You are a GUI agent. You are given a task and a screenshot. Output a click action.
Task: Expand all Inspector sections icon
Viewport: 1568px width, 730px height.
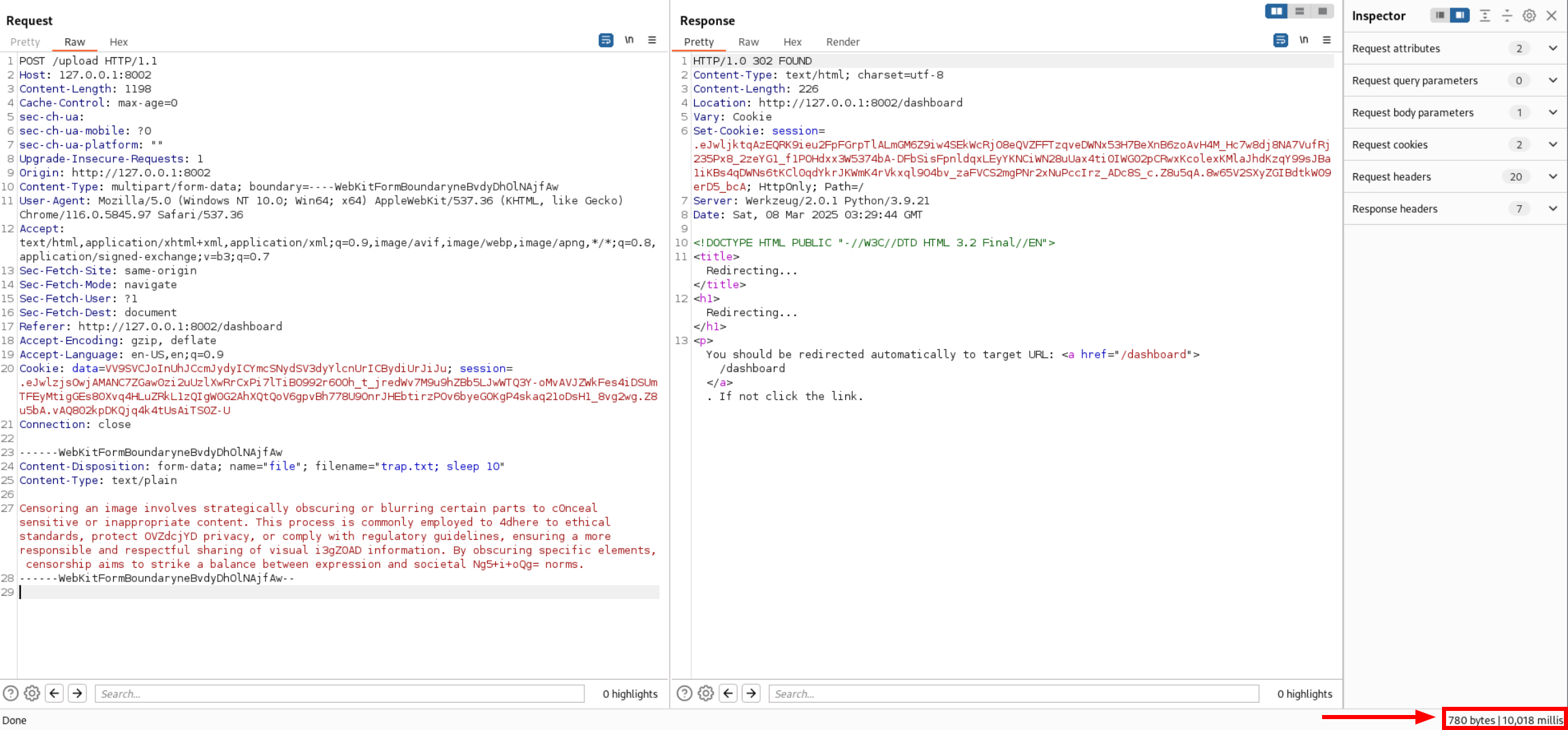(x=1485, y=16)
